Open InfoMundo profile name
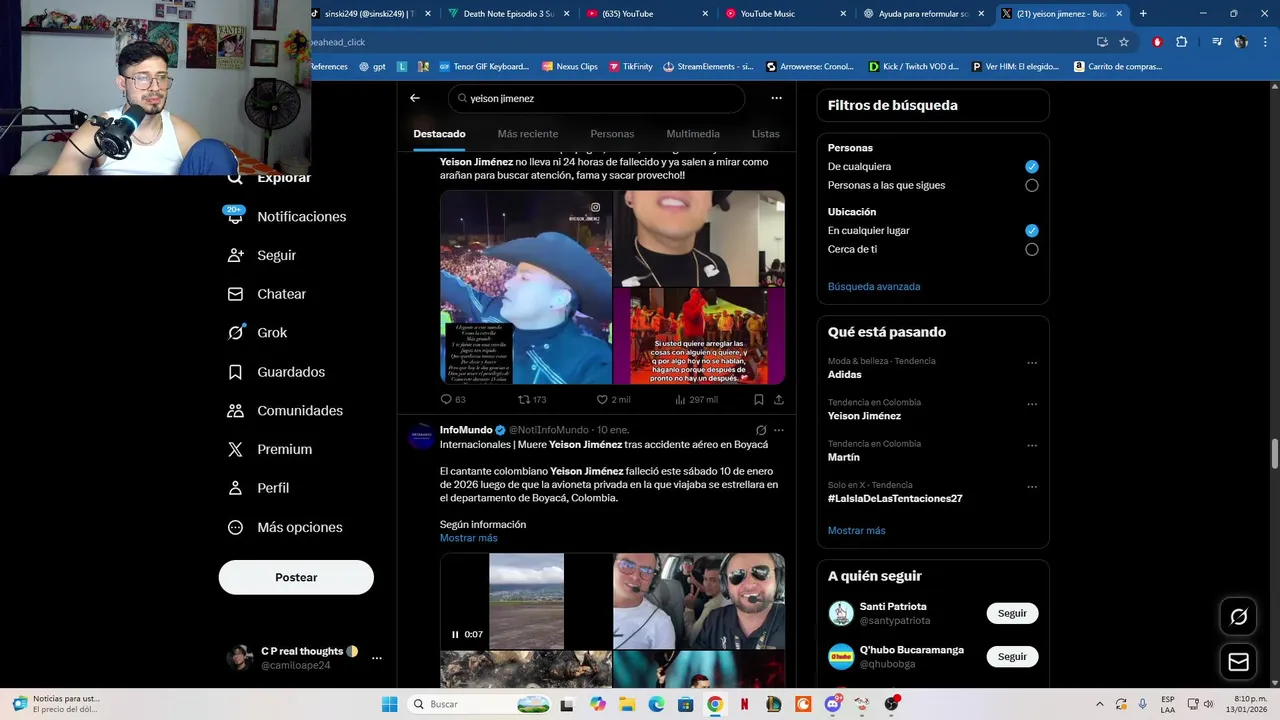This screenshot has width=1280, height=720. (466, 430)
